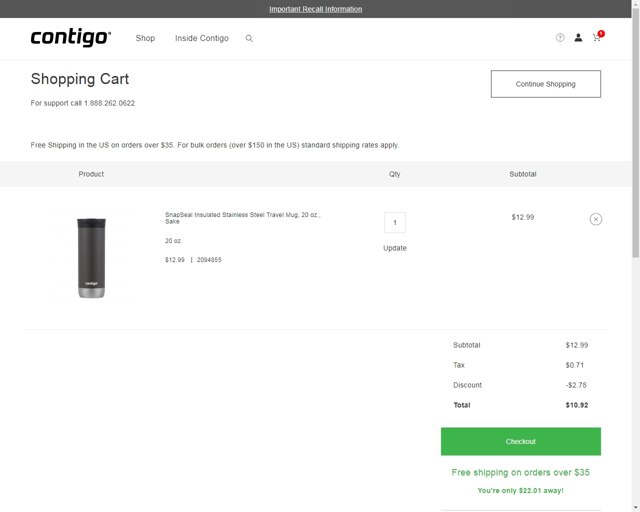640x512 pixels.
Task: Click Continue Shopping button
Action: point(546,84)
